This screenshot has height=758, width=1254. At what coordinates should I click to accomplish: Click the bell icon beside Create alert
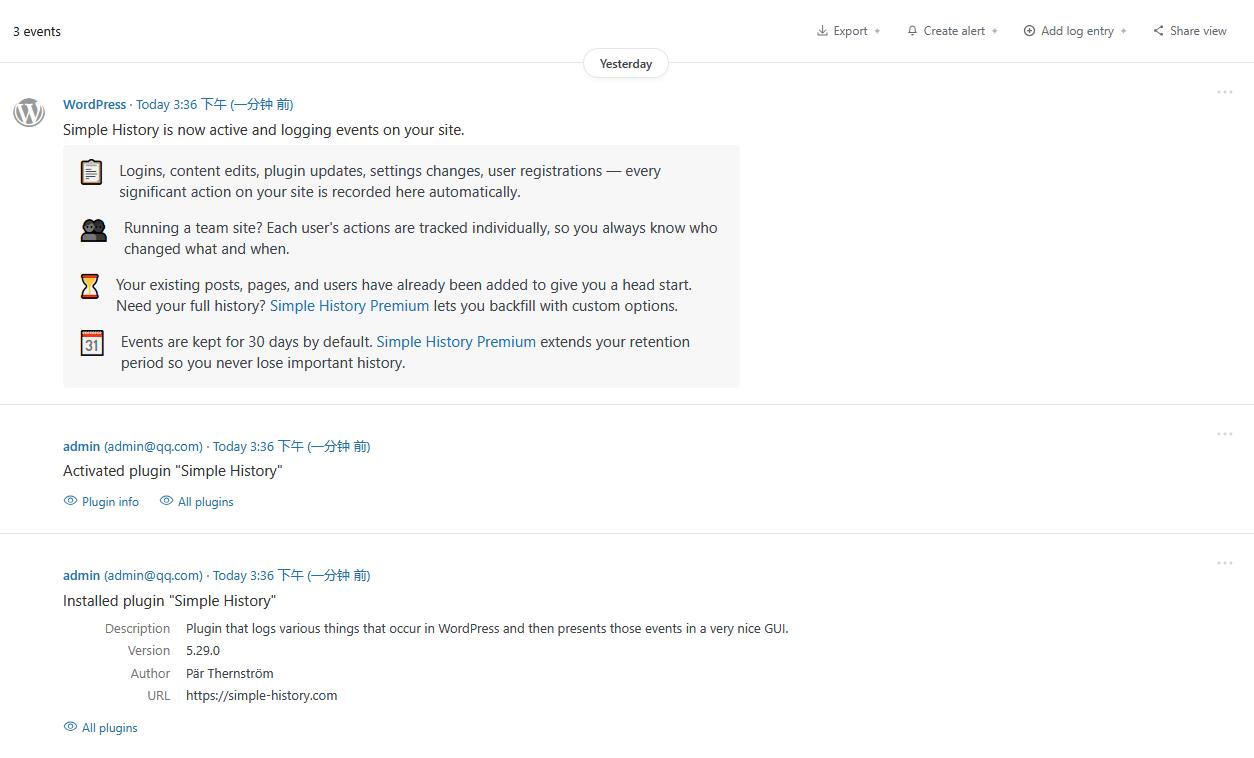tap(912, 31)
